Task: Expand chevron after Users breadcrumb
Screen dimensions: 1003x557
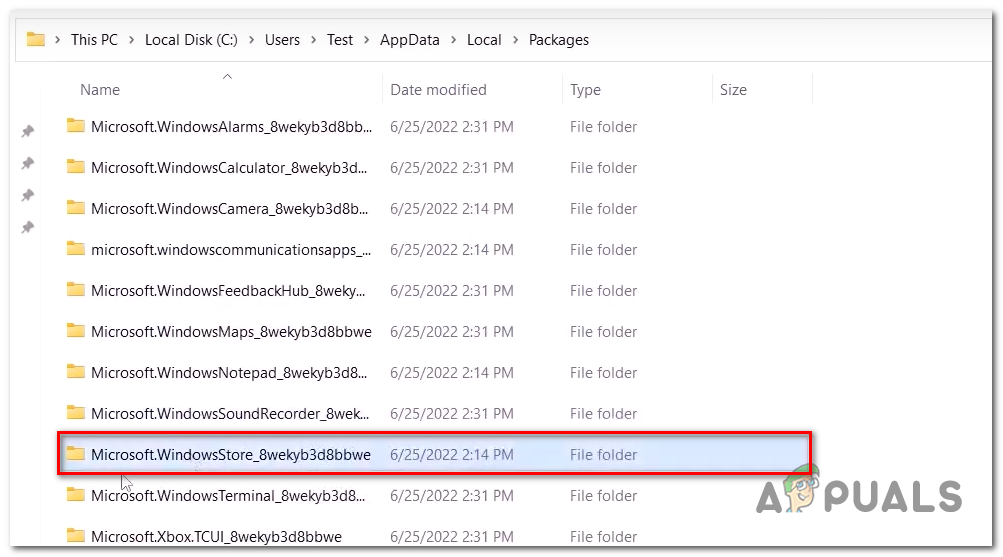Action: click(313, 40)
